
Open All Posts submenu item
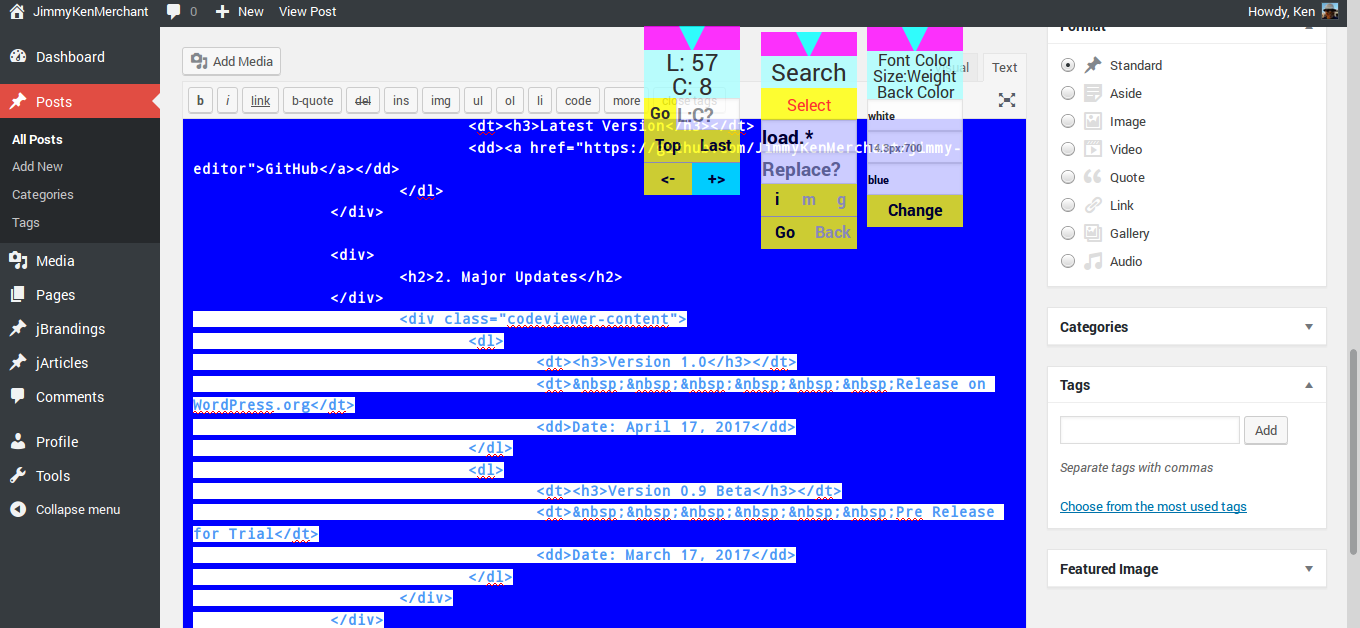pos(37,139)
